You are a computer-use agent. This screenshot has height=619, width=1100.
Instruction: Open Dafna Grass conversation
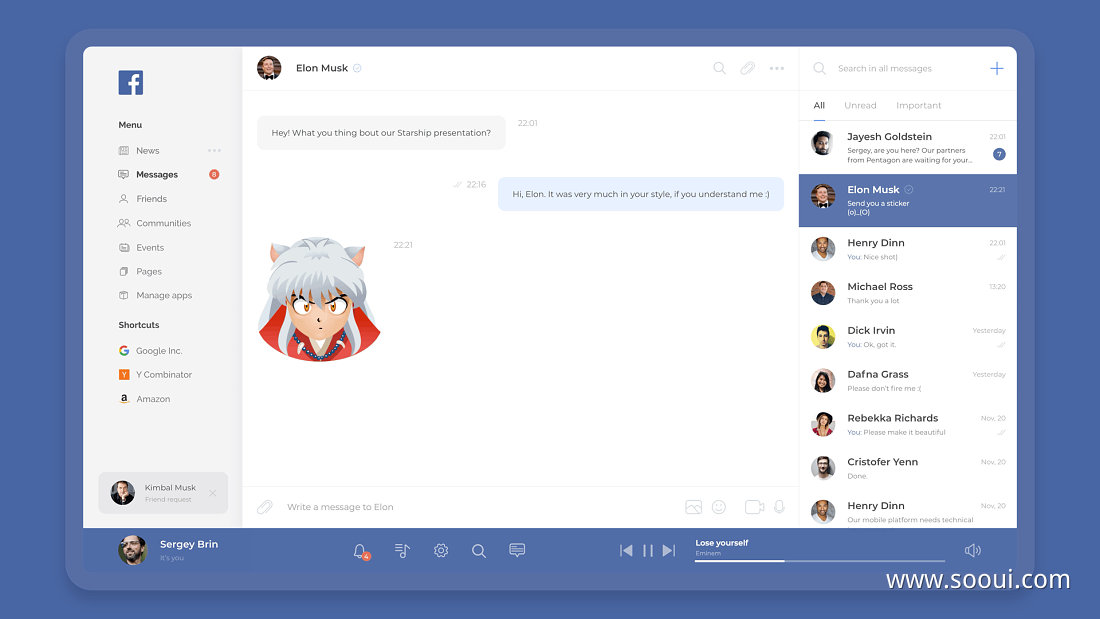[908, 380]
